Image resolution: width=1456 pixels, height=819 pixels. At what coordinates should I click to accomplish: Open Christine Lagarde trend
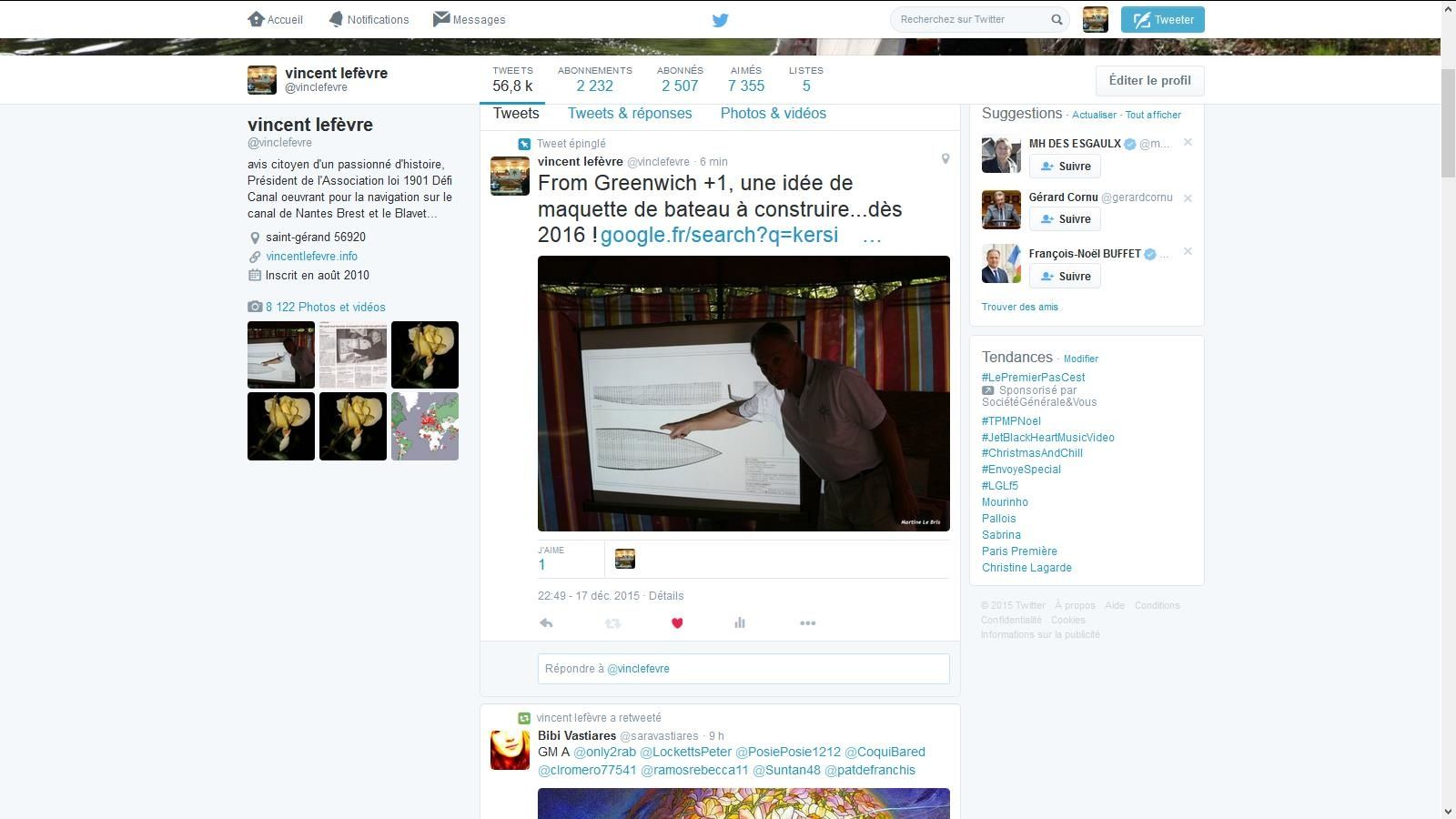1026,568
